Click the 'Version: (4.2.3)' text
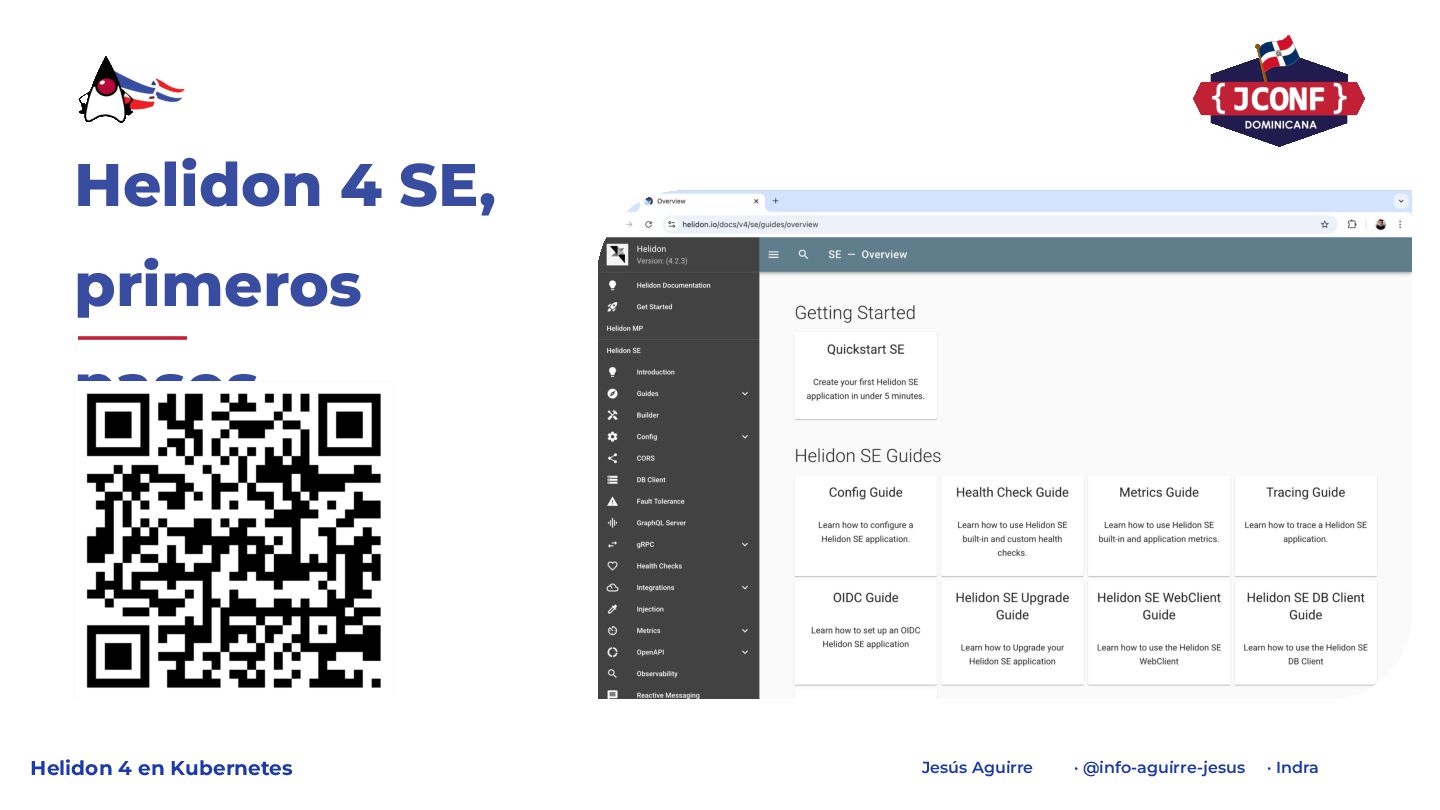This screenshot has width=1440, height=810. click(660, 261)
